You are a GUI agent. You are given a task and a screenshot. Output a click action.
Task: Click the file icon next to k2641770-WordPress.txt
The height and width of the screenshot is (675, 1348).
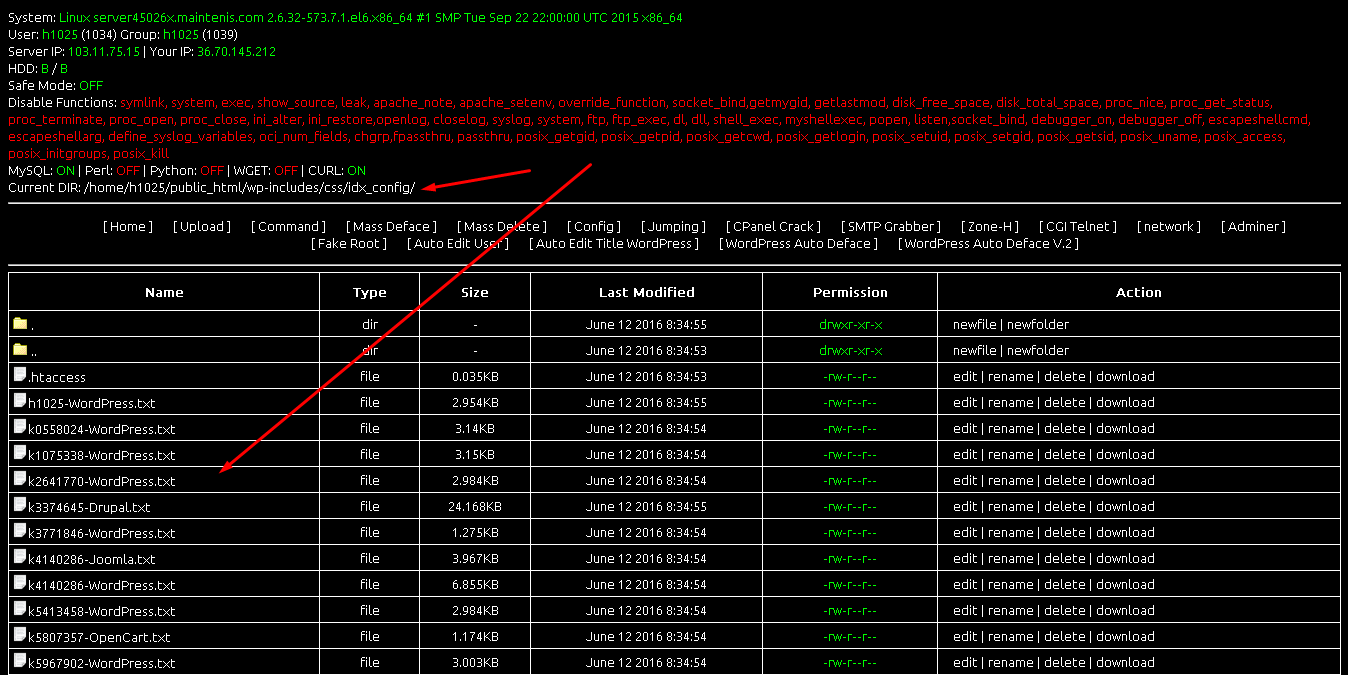20,480
